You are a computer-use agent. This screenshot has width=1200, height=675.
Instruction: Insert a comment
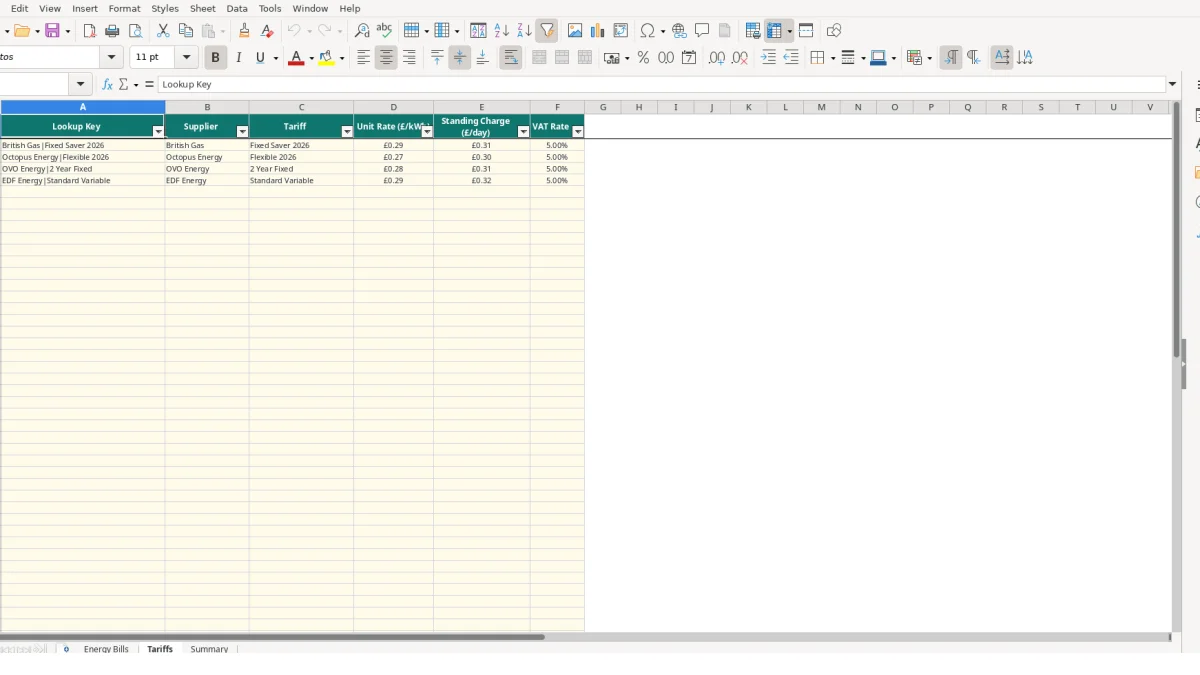702,31
